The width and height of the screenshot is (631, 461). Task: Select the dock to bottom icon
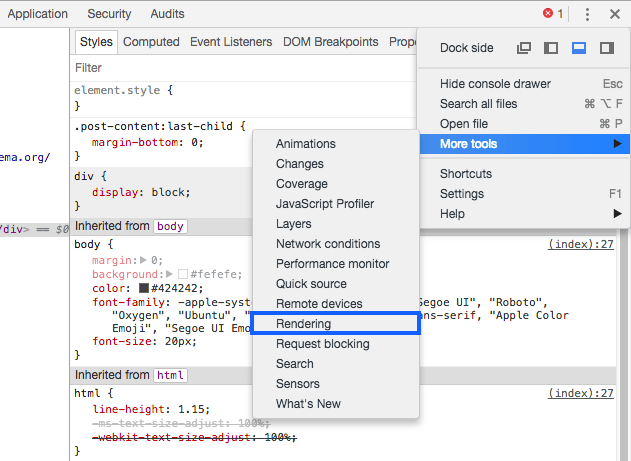click(579, 48)
